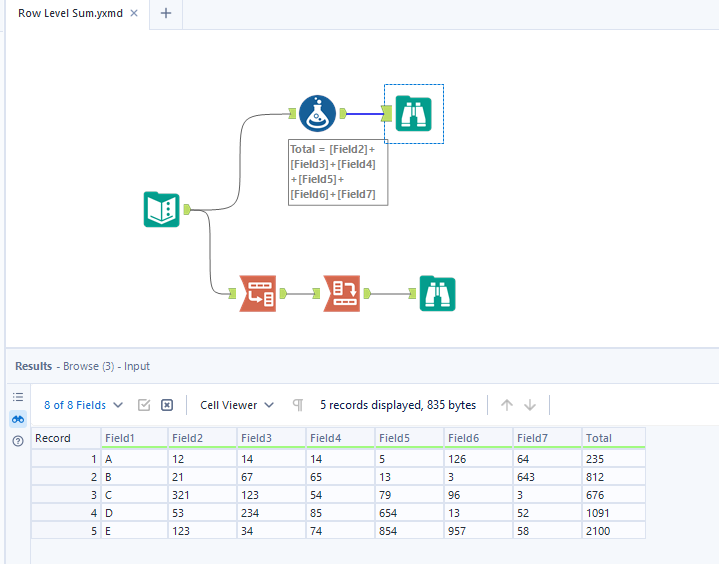Screen dimensions: 719x564
Task: Toggle the data binoculars view in results
Action: (x=17, y=419)
